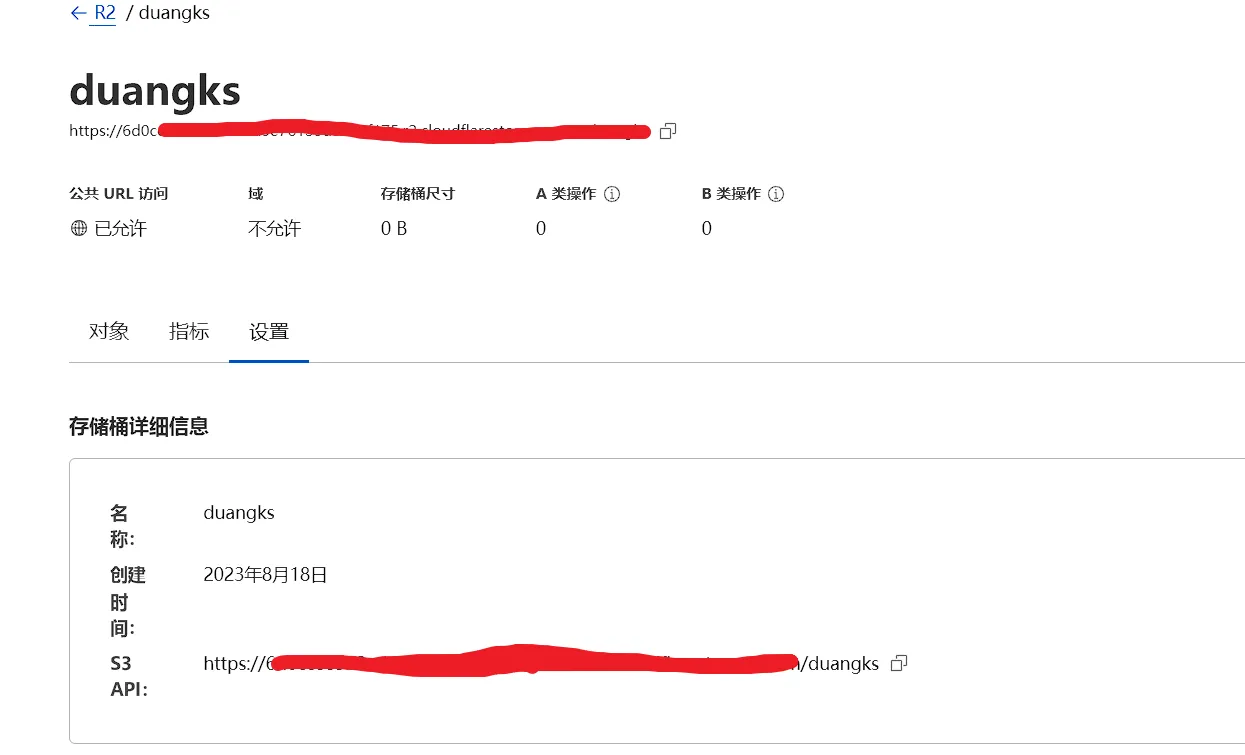This screenshot has width=1245, height=755.
Task: Switch to the 对象 tab
Action: click(x=109, y=332)
